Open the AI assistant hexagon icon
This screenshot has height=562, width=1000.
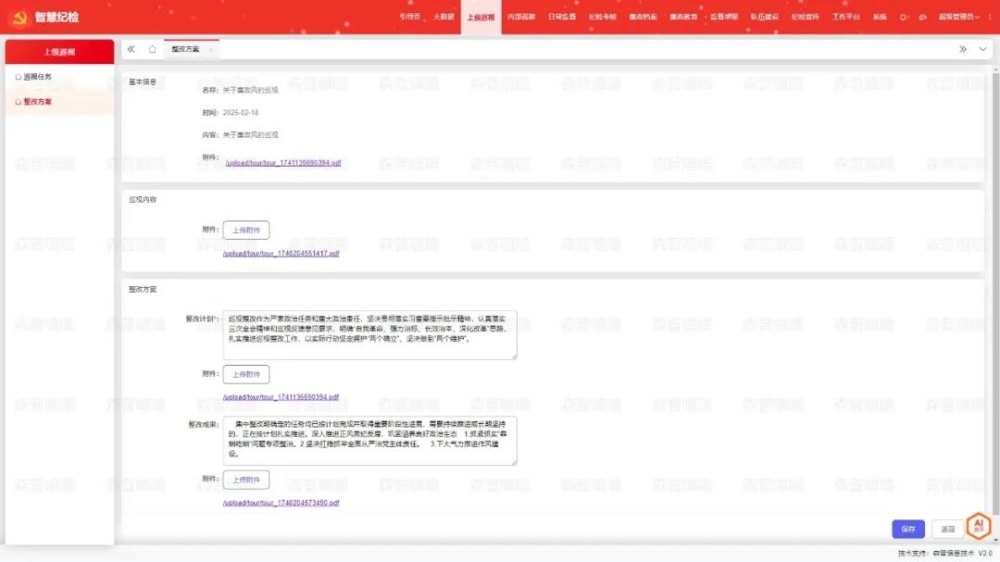pos(978,526)
